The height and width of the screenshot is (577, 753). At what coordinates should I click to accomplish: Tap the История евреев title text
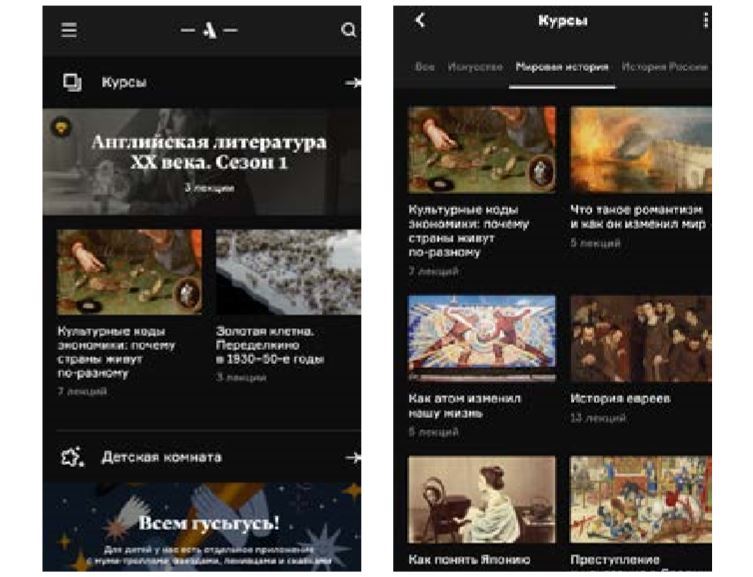(x=620, y=398)
